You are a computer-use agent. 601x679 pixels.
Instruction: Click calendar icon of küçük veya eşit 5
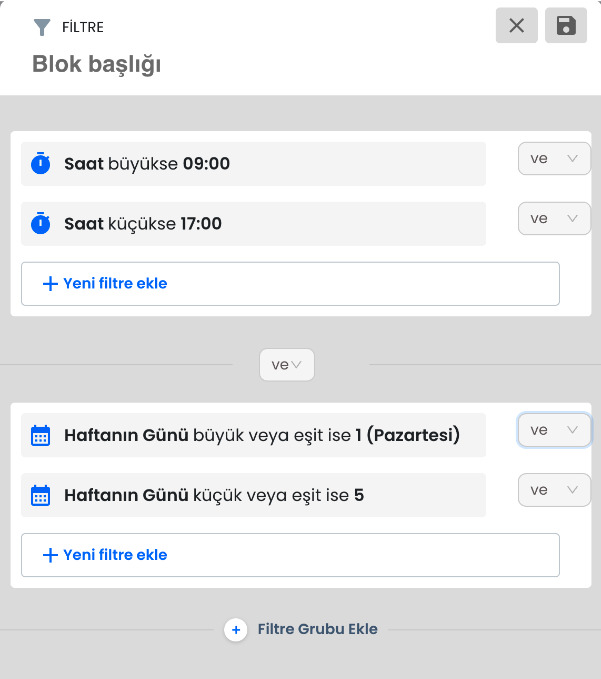click(x=41, y=495)
